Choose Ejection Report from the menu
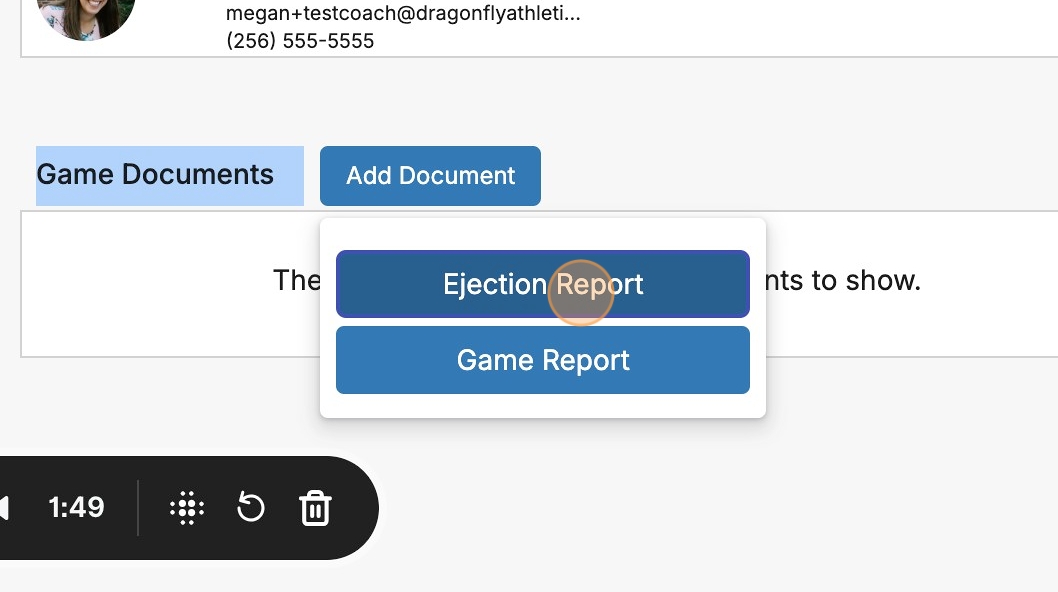This screenshot has width=1058, height=592. [542, 284]
